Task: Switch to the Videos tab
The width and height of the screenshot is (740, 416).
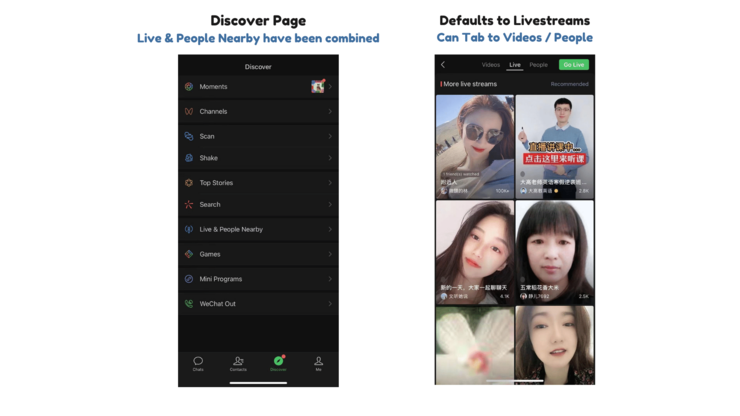Action: coord(491,65)
